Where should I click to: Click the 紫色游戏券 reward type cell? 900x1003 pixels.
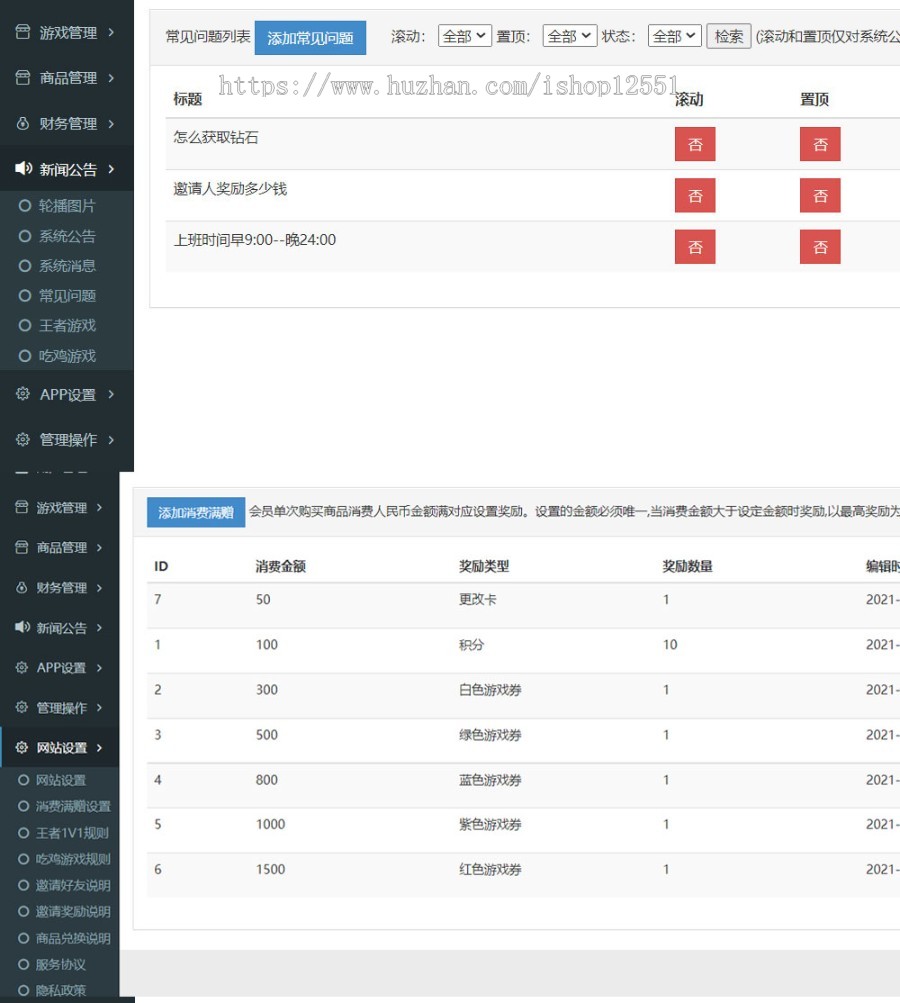pos(490,824)
